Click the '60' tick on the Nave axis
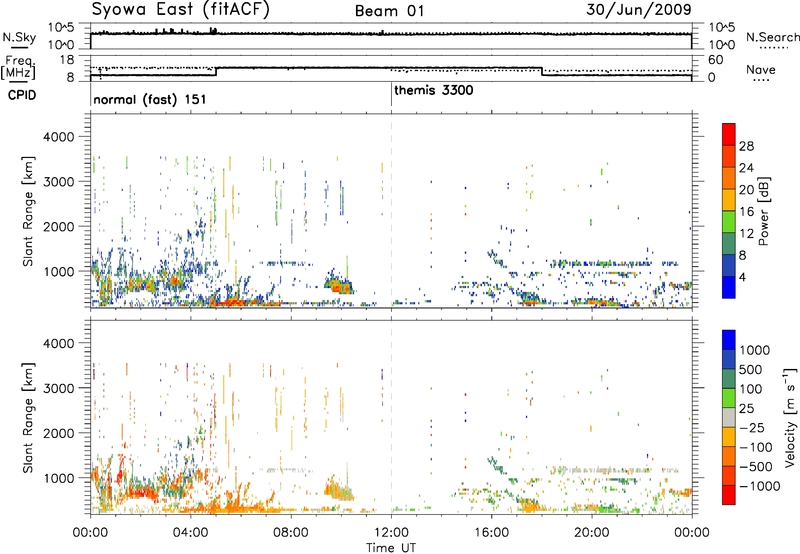This screenshot has height=554, width=800. (716, 60)
